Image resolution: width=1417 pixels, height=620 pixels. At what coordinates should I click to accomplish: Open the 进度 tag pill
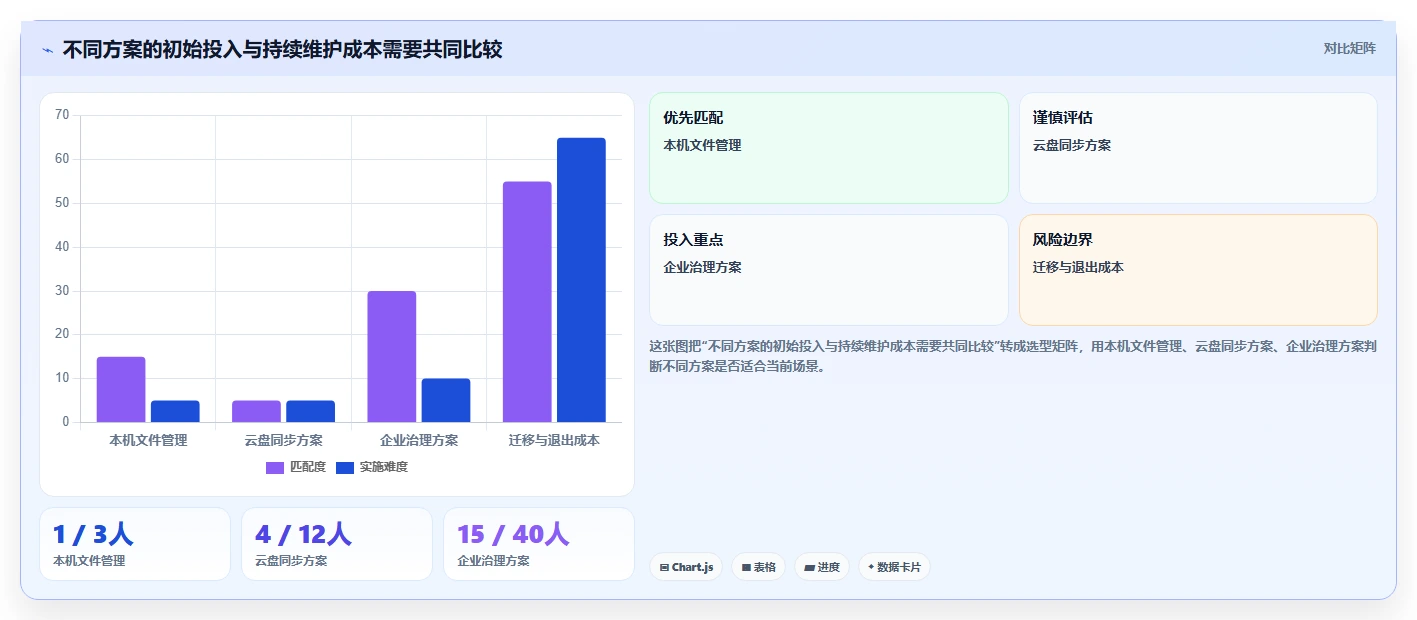pyautogui.click(x=822, y=567)
